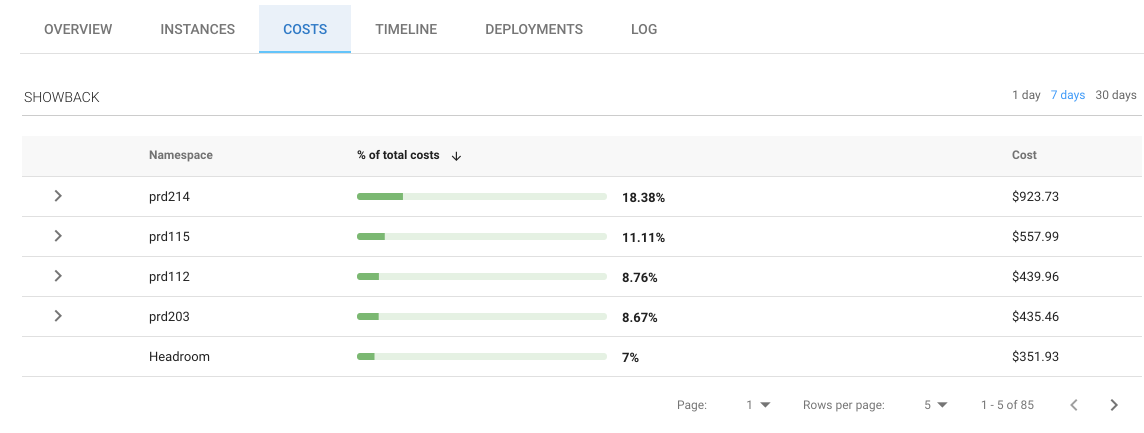Expand the prd112 namespace row

point(58,277)
